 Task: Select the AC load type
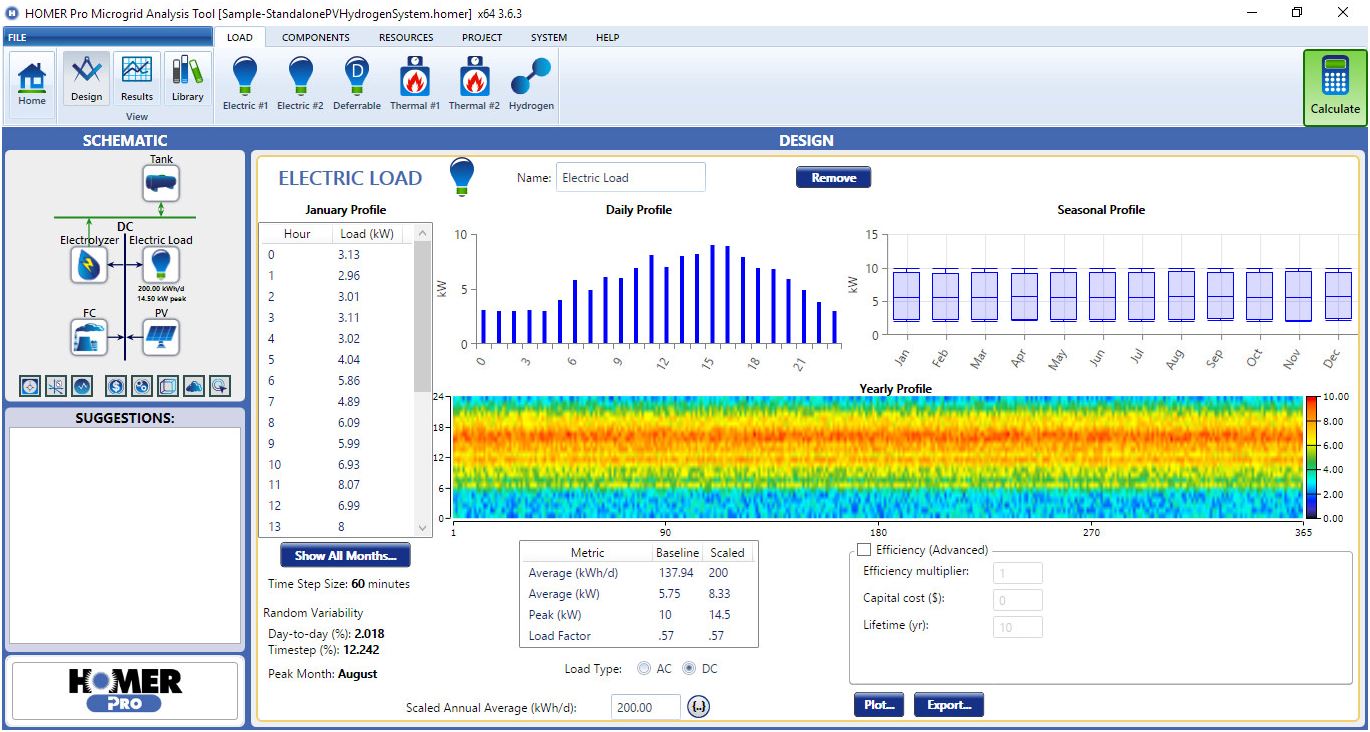click(x=644, y=668)
